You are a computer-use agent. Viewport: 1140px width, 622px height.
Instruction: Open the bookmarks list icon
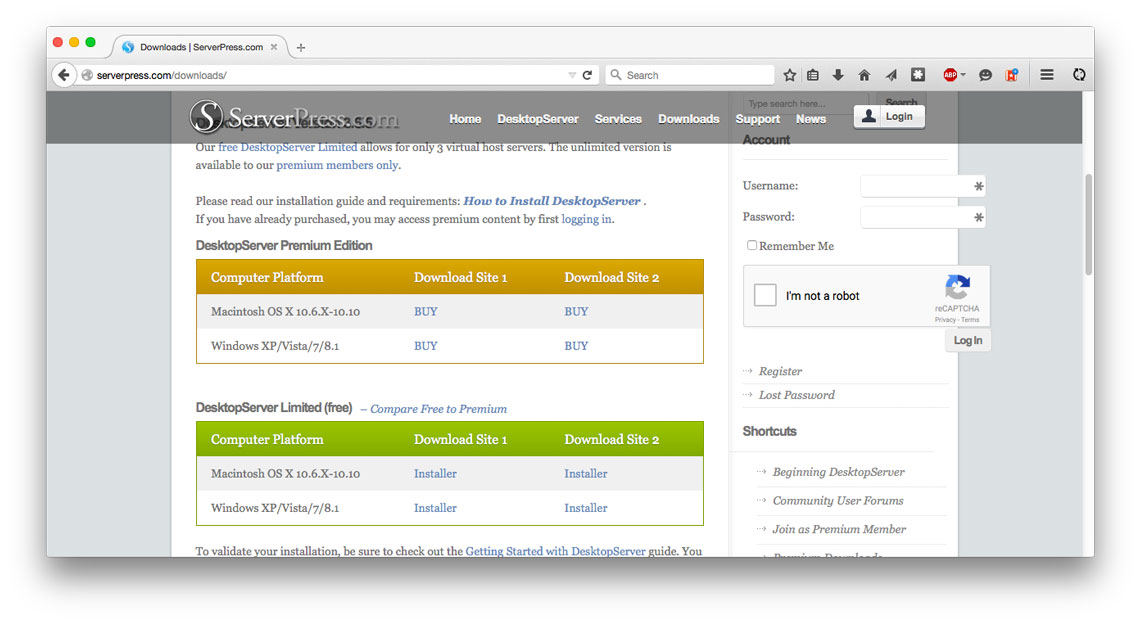pos(813,75)
